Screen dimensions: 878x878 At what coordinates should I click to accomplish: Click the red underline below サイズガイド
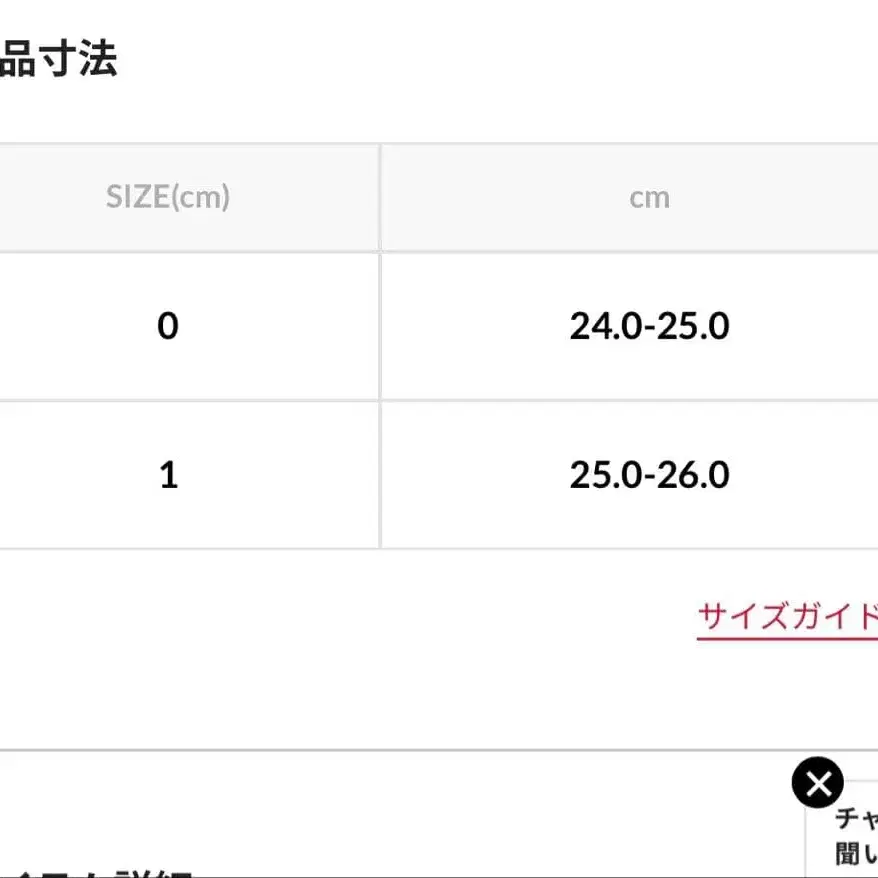[x=787, y=636]
